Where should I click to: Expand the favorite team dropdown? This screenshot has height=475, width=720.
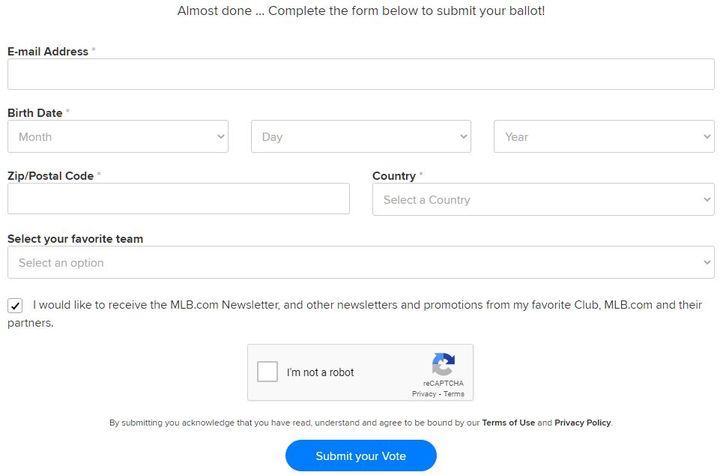point(360,263)
